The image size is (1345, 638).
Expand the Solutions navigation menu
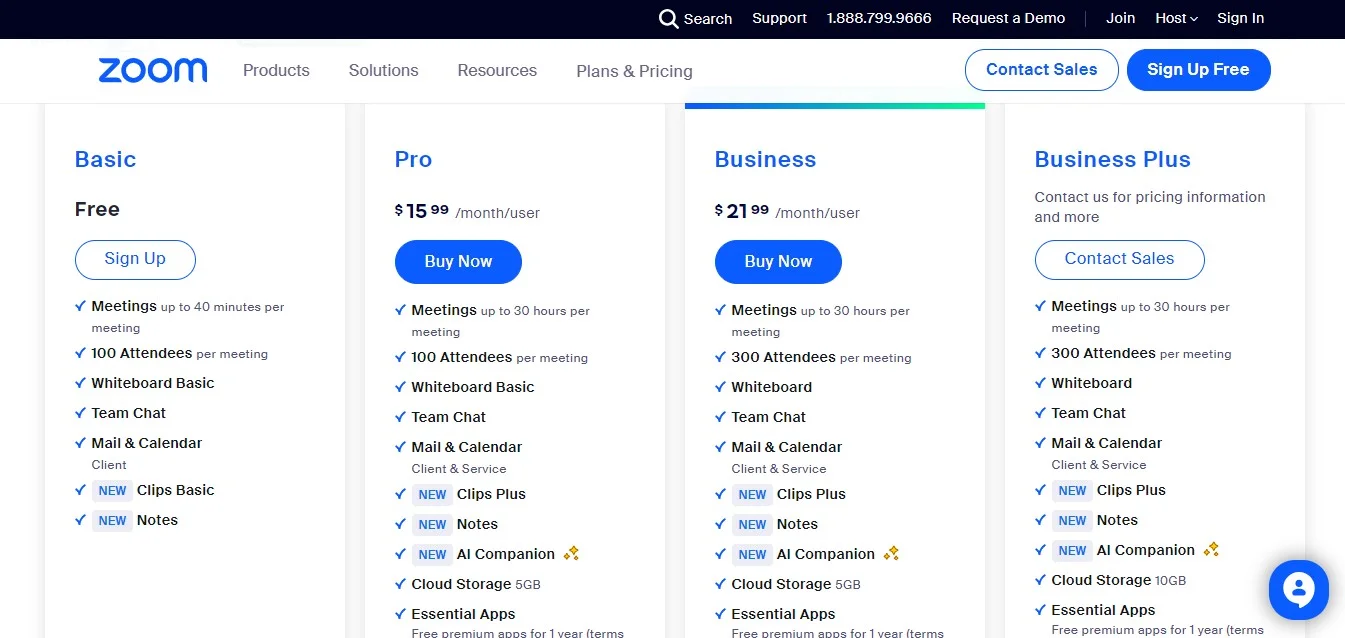point(383,70)
